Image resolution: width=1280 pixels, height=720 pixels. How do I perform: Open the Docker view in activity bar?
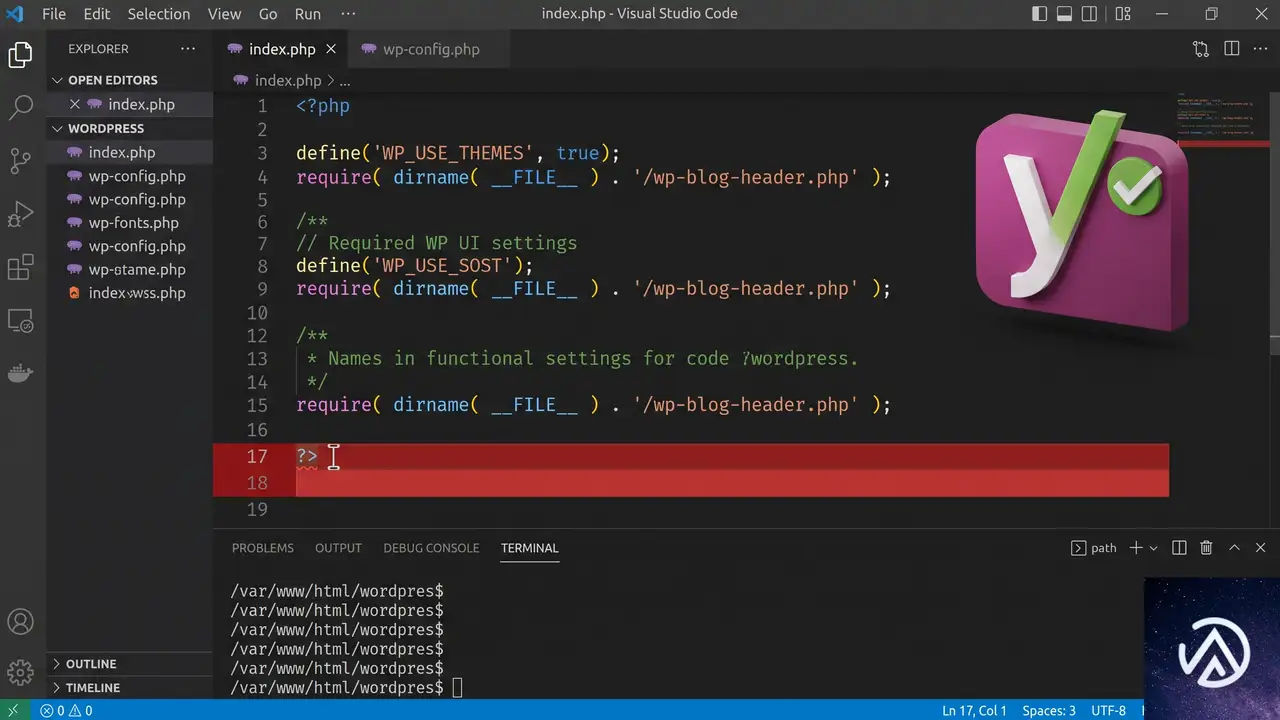coord(21,373)
